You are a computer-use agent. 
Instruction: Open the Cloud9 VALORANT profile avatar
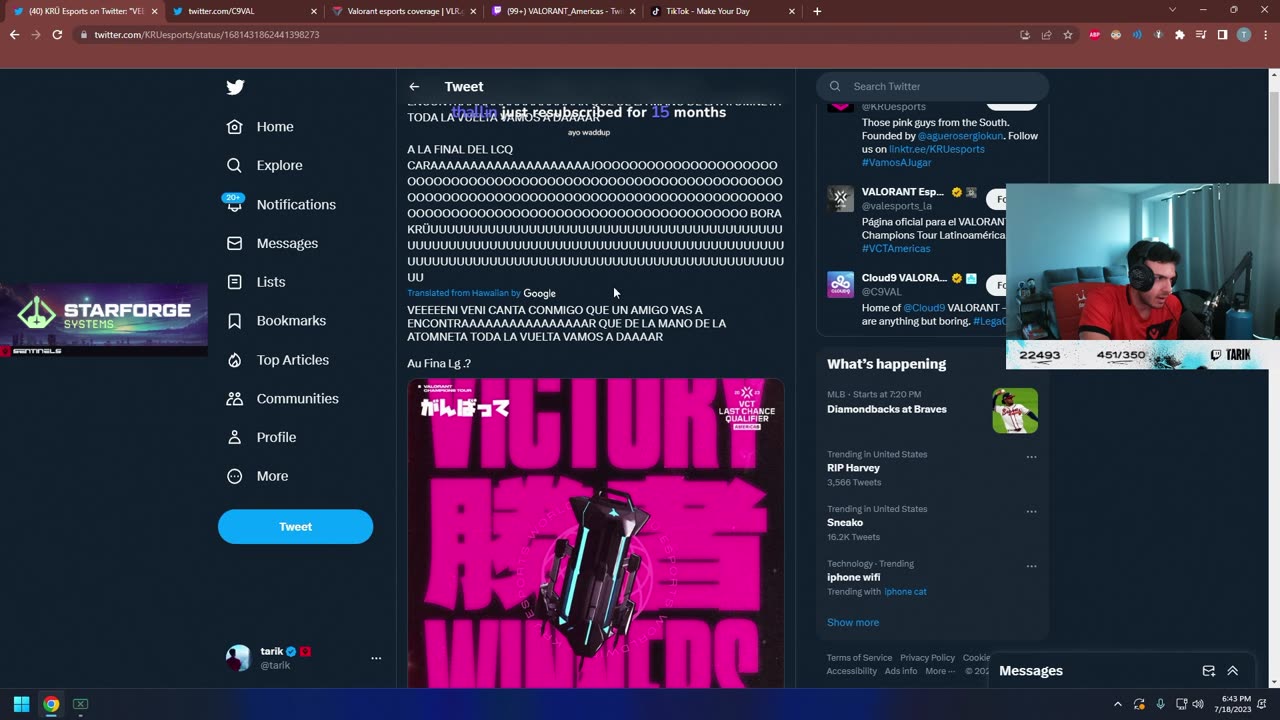click(x=840, y=284)
